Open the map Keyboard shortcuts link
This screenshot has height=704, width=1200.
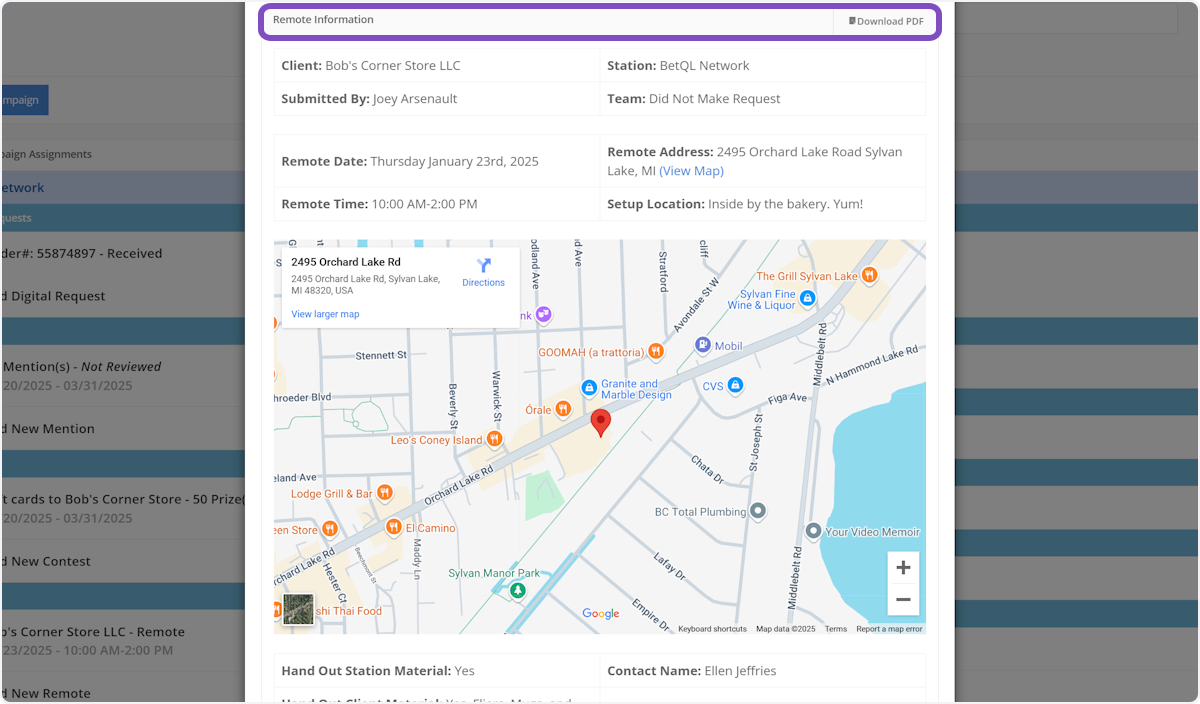pyautogui.click(x=712, y=629)
